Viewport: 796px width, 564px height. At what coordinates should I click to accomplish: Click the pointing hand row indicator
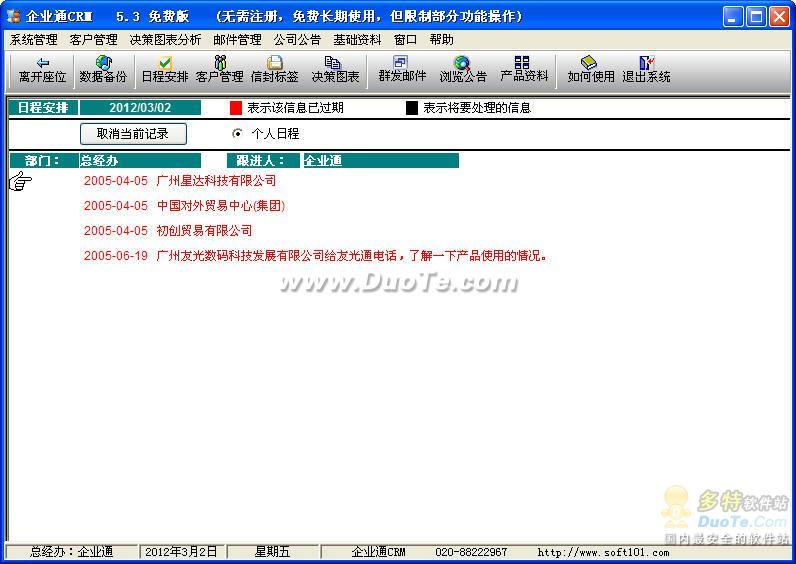point(20,181)
